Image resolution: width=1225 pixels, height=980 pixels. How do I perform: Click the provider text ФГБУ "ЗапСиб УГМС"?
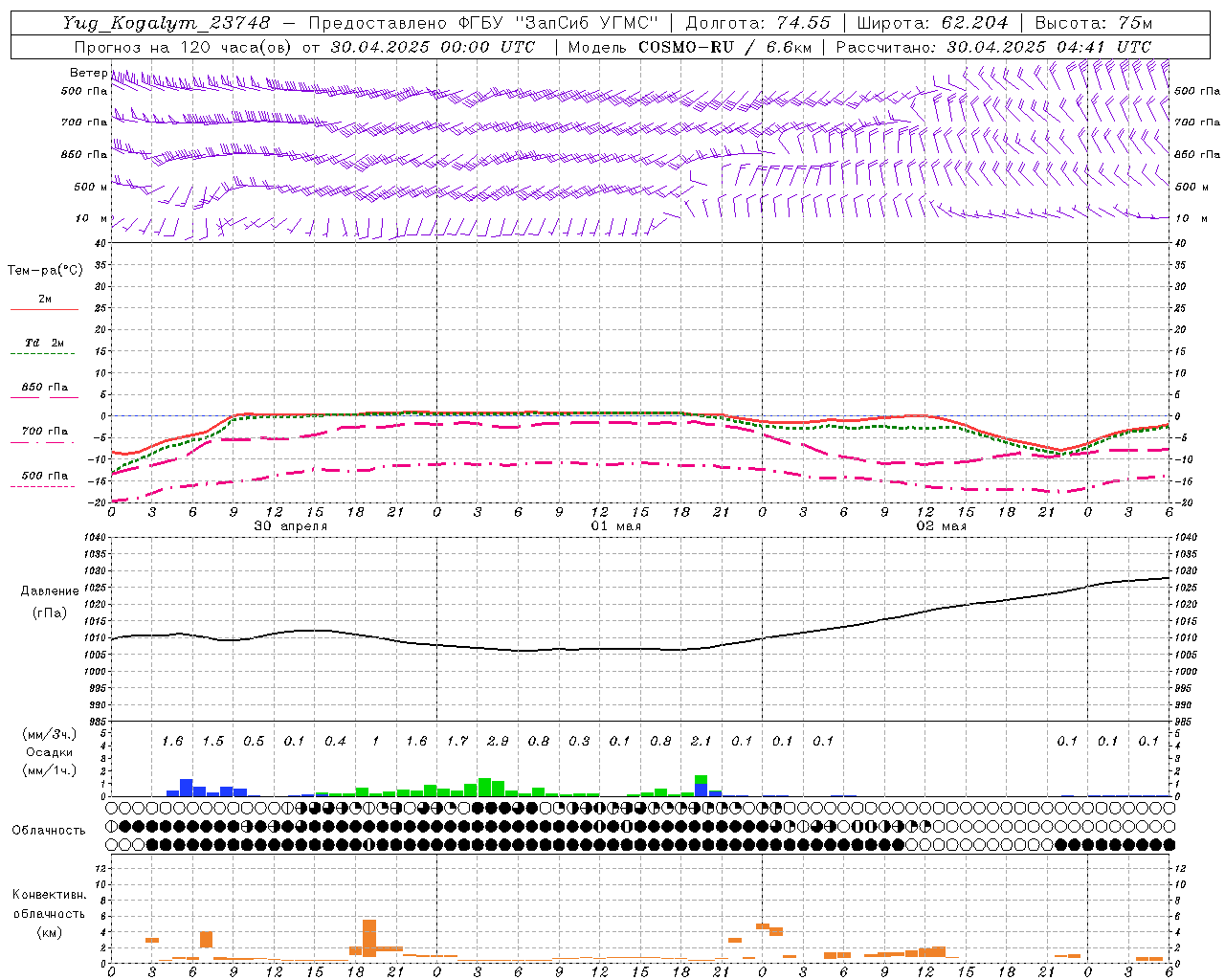click(558, 23)
